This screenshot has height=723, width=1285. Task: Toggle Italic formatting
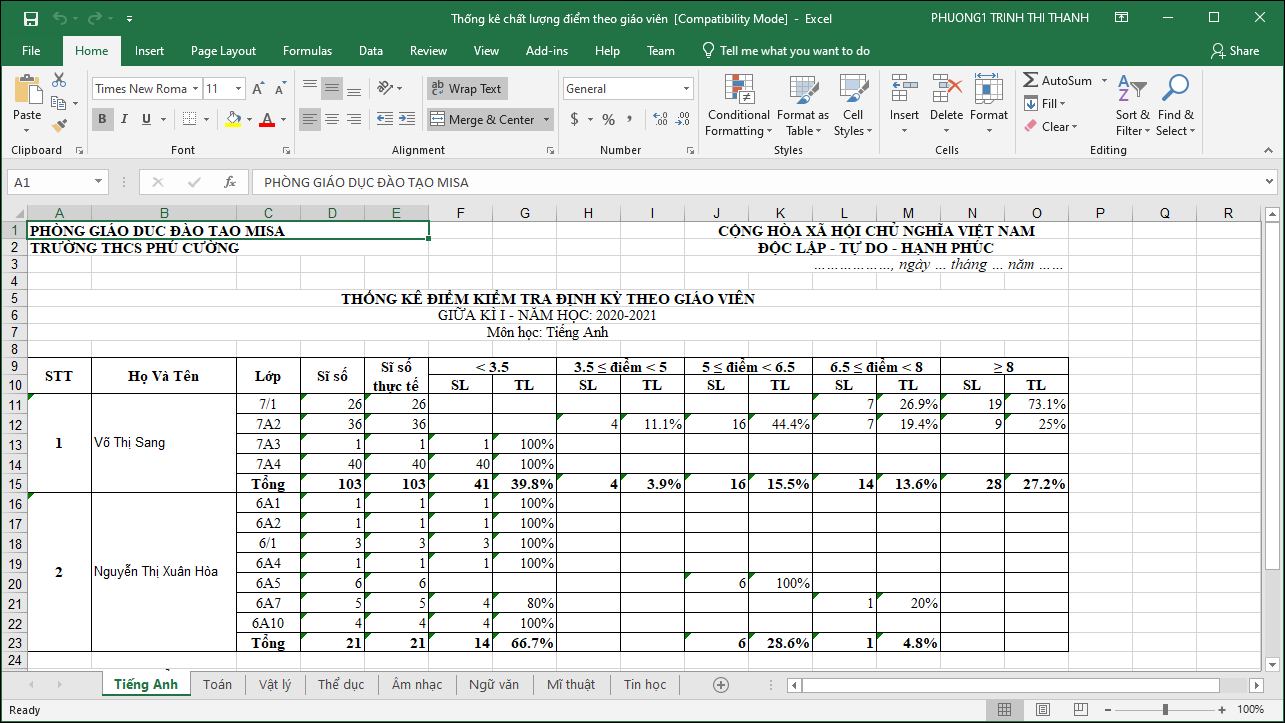(124, 120)
